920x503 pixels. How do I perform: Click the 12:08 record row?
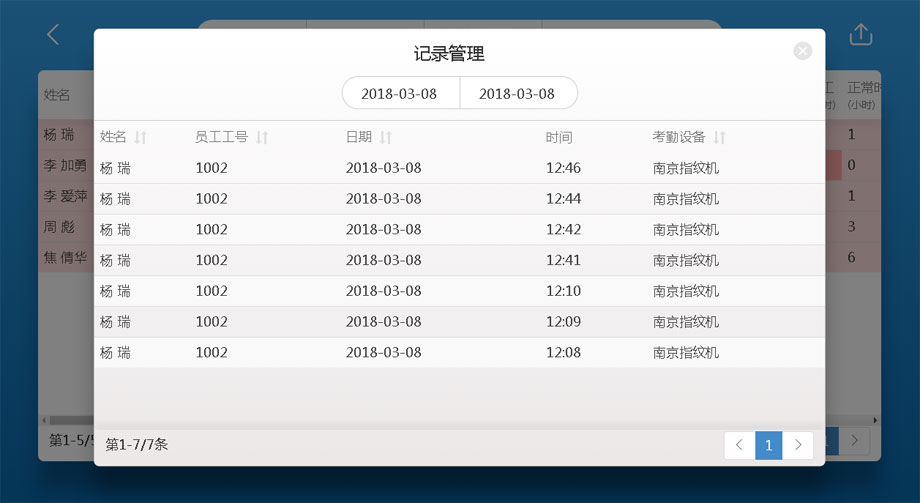pos(459,353)
